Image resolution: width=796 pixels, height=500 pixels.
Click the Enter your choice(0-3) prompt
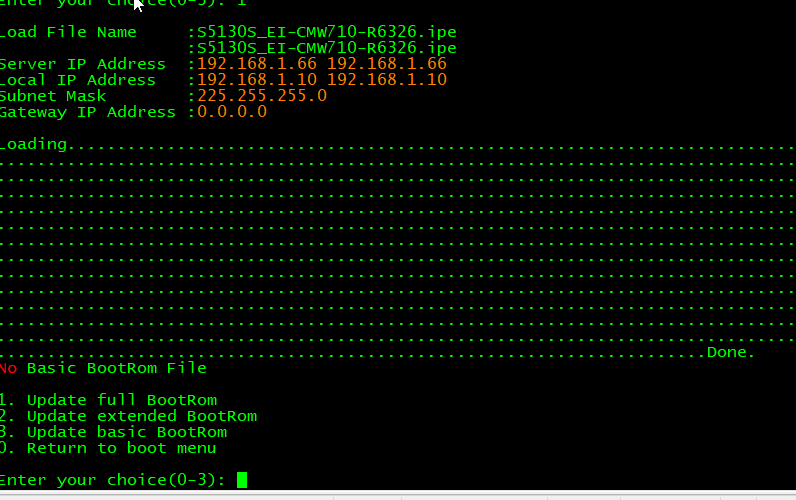pyautogui.click(x=113, y=480)
